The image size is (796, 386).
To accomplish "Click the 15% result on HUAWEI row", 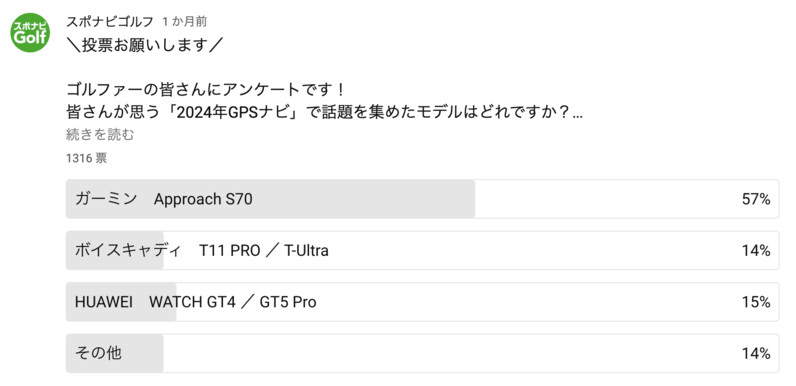I will tap(756, 302).
